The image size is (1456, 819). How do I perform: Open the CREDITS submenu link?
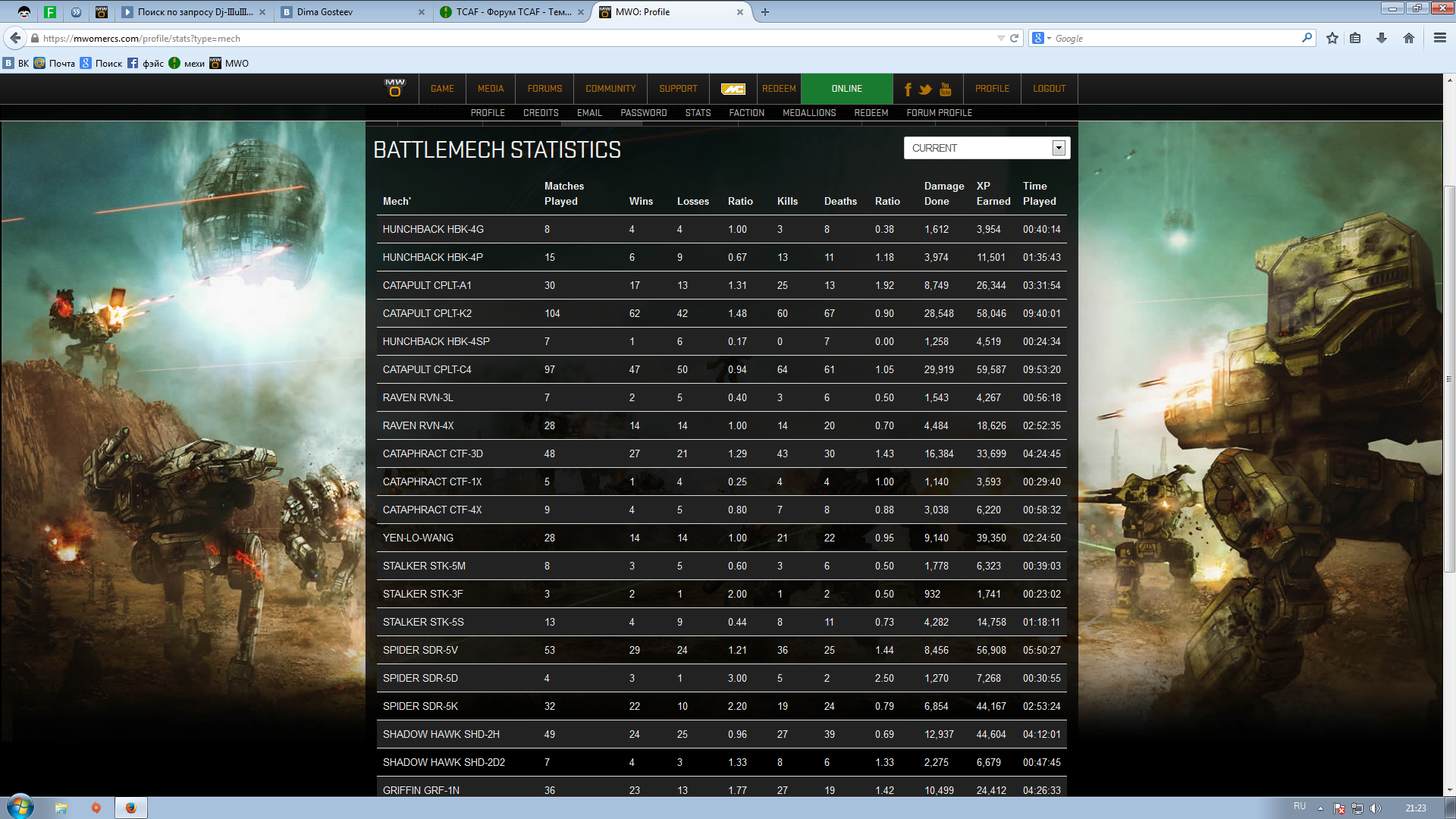(x=541, y=113)
